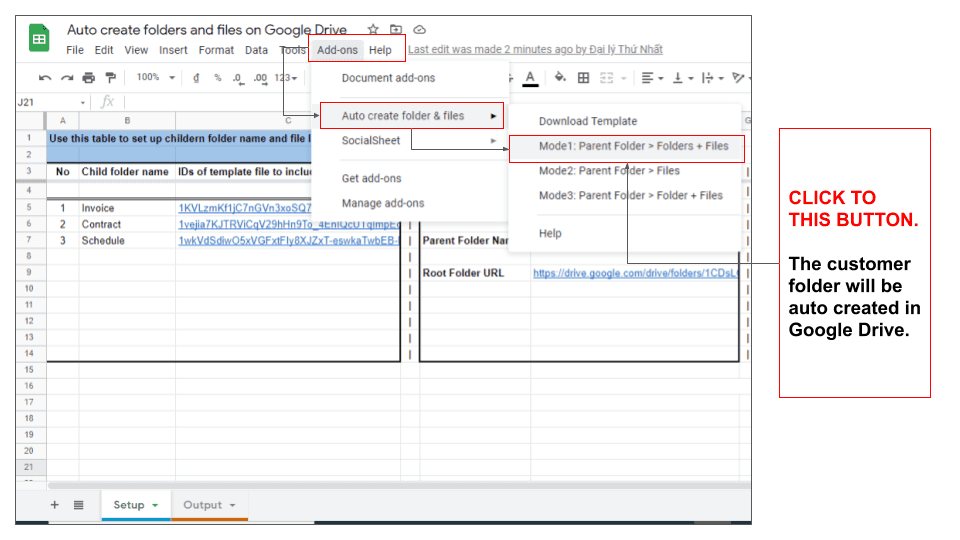Star this spreadsheet document
The height and width of the screenshot is (540, 960).
pyautogui.click(x=373, y=30)
